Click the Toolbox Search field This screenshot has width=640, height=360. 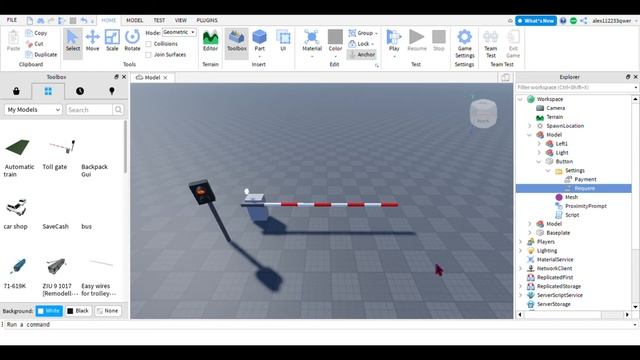tap(89, 109)
